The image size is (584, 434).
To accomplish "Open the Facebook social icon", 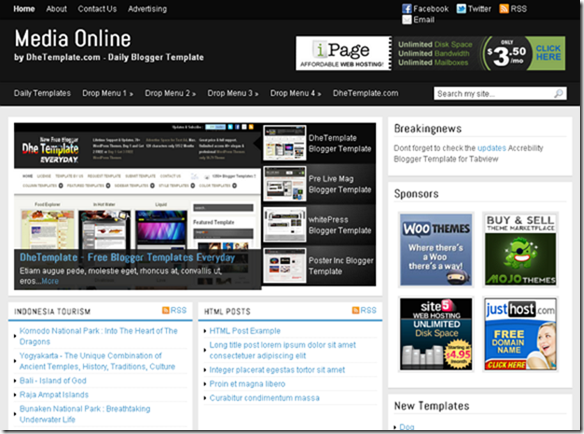I will coord(407,9).
